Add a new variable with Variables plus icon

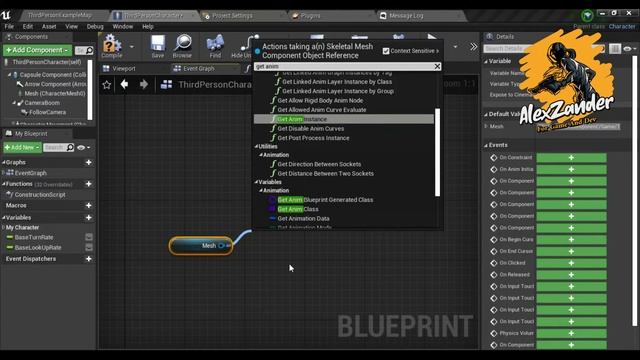point(89,218)
